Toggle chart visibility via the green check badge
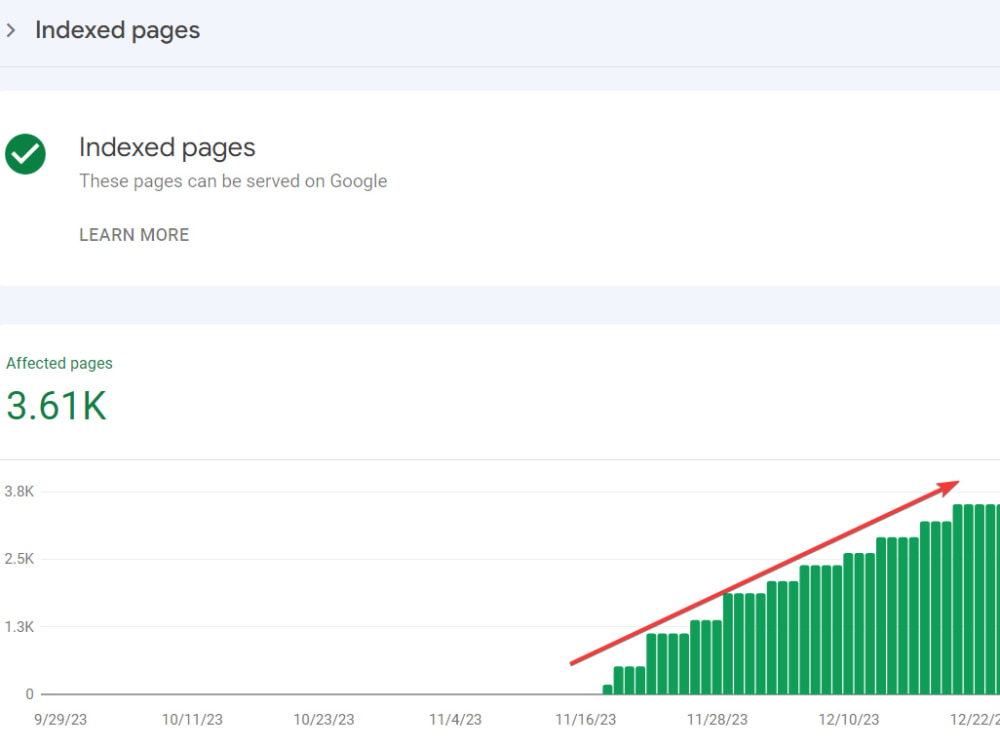The height and width of the screenshot is (750, 1000). coord(25,154)
